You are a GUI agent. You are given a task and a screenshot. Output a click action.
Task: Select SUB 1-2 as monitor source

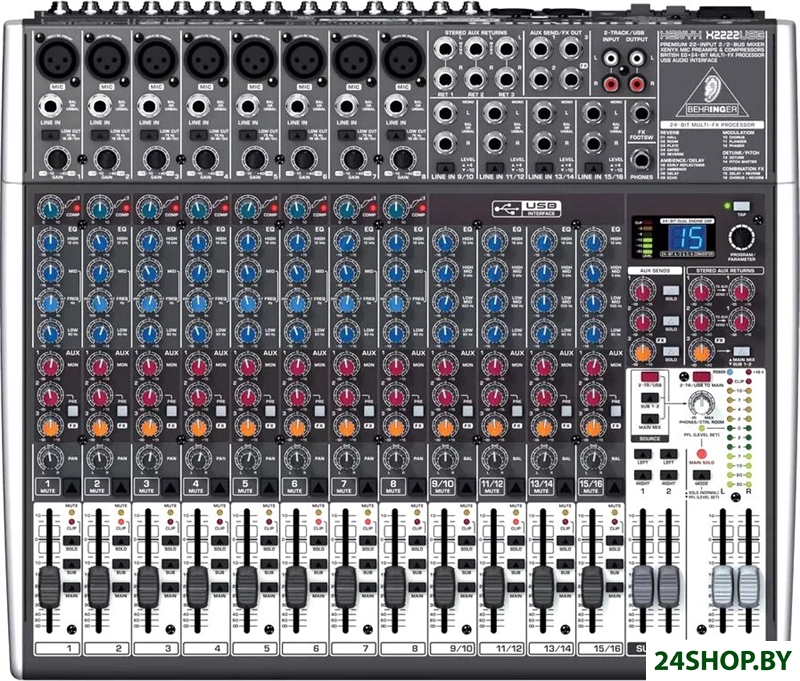649,398
